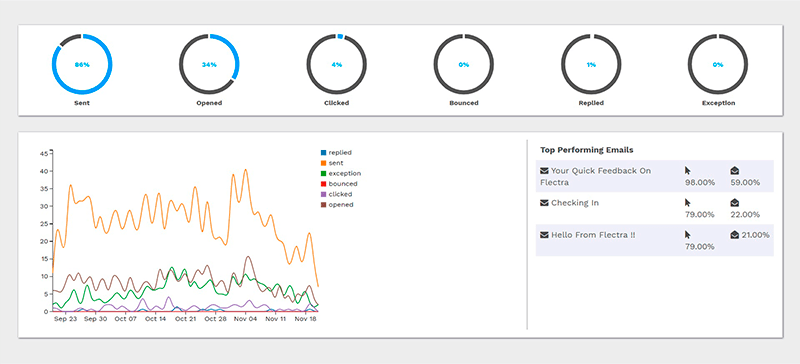Click the envelope icon beside Hello From Flectra
Image resolution: width=800 pixels, height=364 pixels.
[x=544, y=235]
